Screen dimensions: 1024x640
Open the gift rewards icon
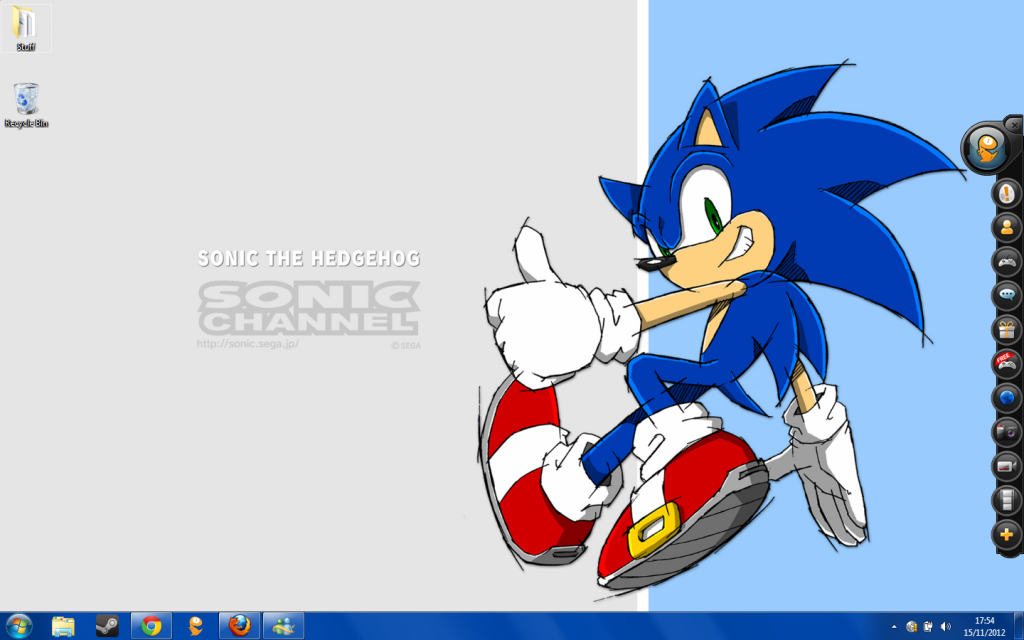click(1006, 330)
